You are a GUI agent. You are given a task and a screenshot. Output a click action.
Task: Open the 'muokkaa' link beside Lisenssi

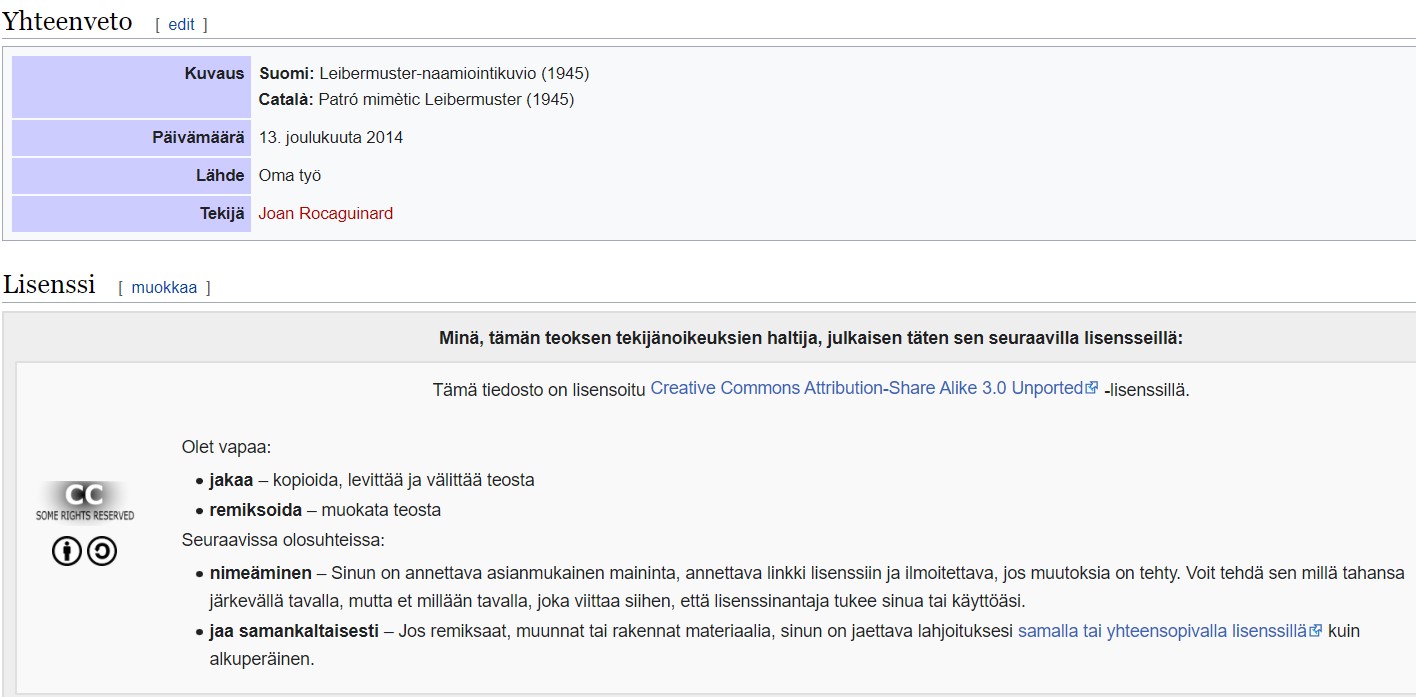coord(164,288)
